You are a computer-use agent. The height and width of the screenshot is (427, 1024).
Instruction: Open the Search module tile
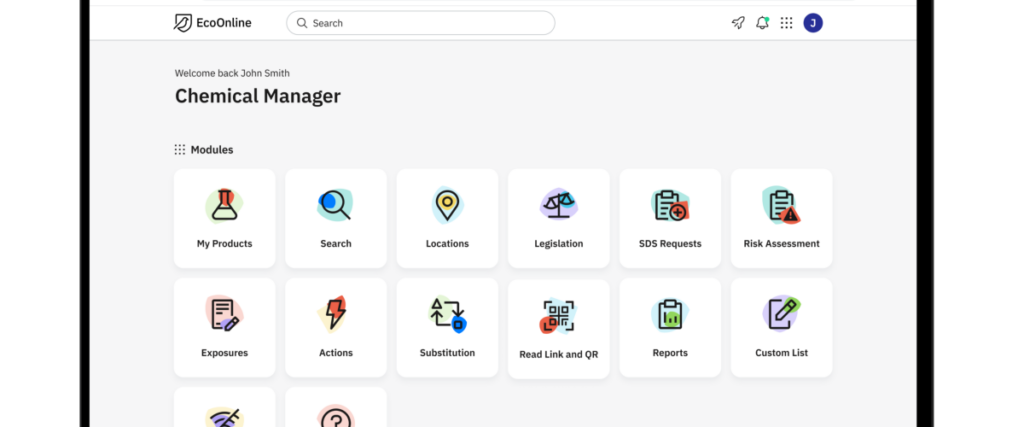point(336,218)
